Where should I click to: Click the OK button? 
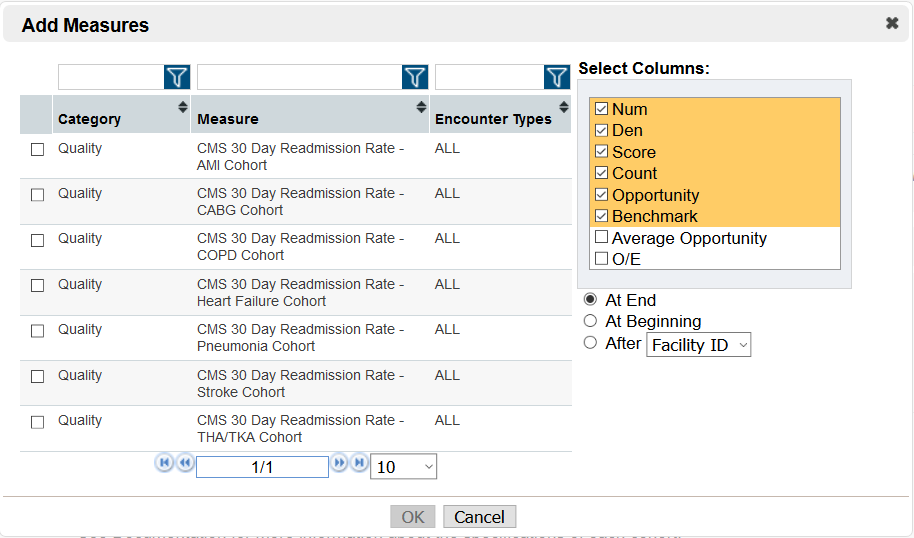(413, 516)
